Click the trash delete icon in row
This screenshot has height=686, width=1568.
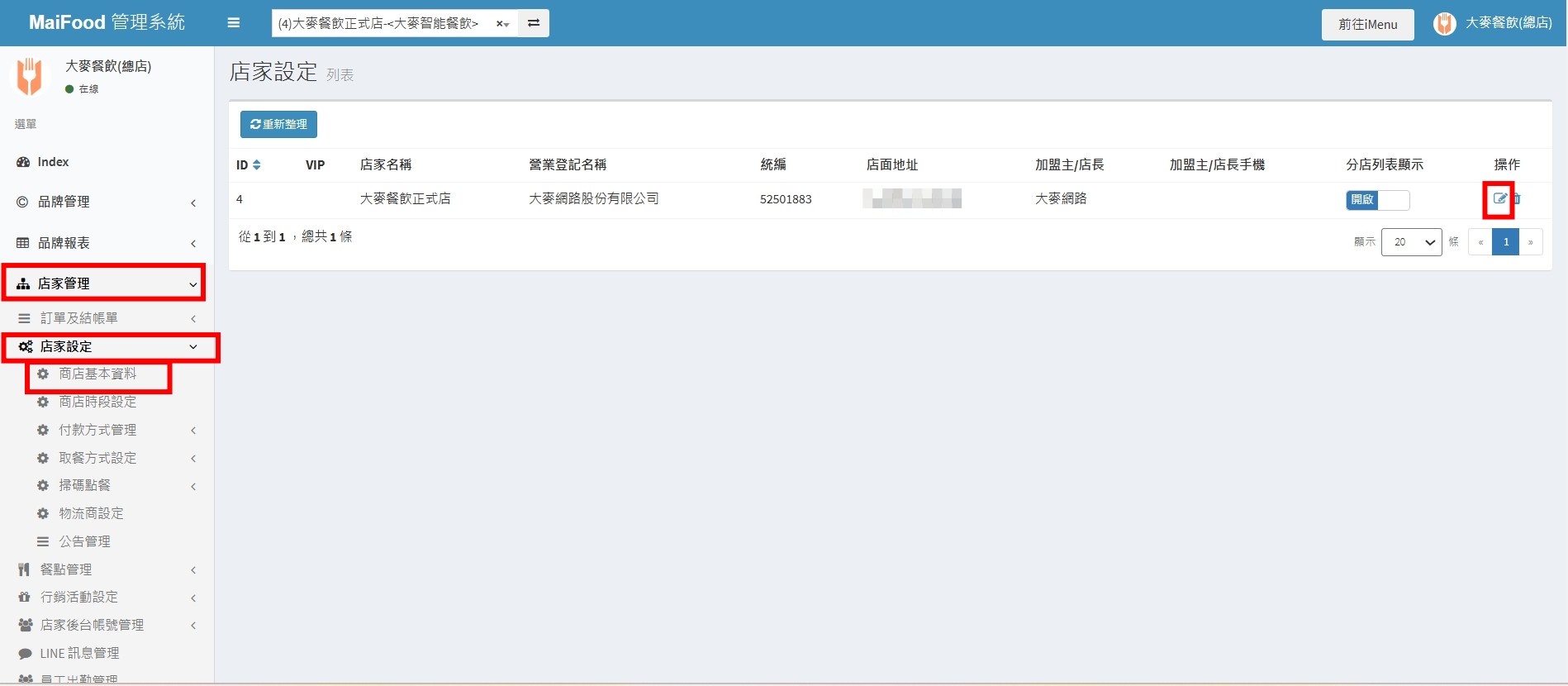1517,198
